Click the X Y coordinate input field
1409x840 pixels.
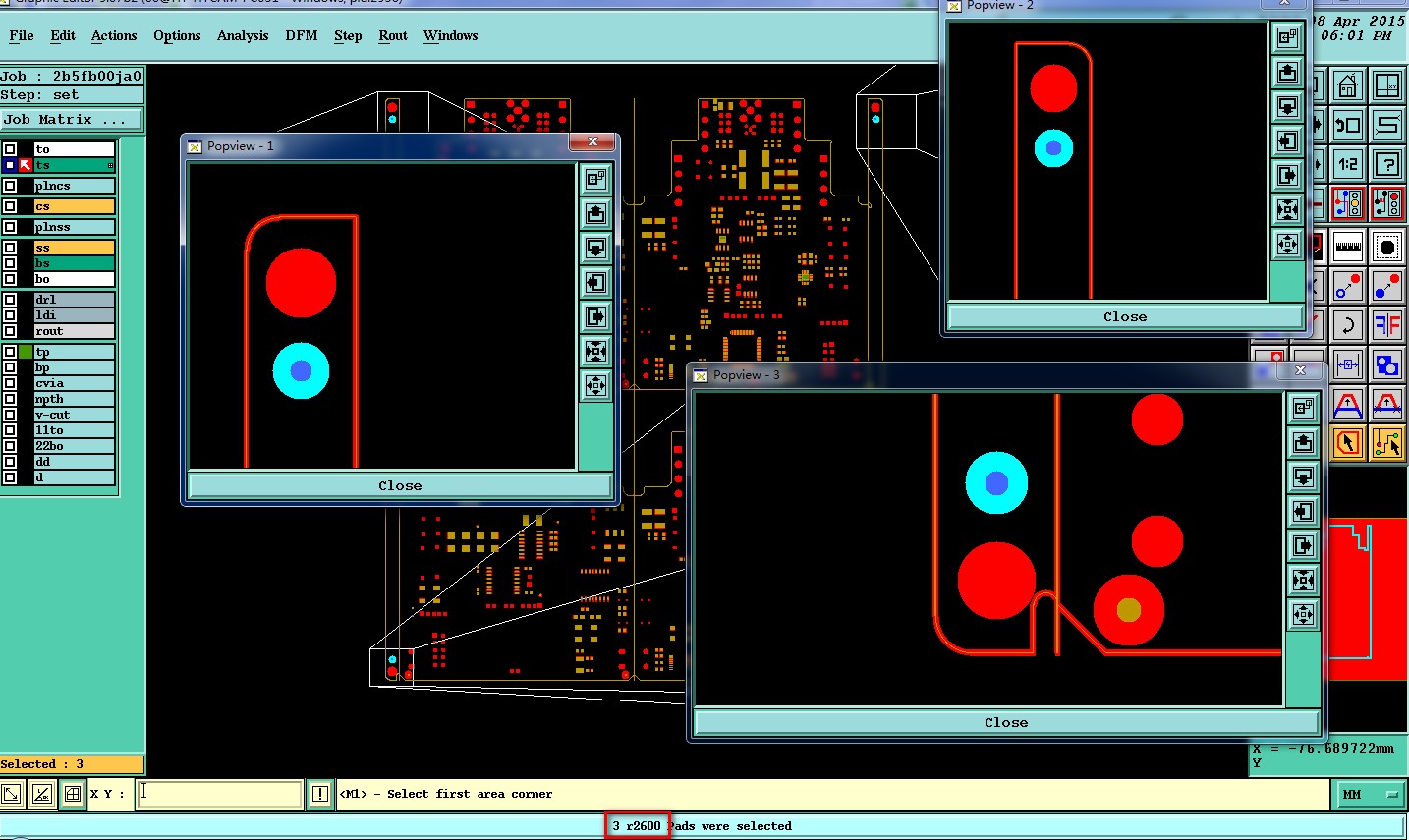tap(219, 794)
